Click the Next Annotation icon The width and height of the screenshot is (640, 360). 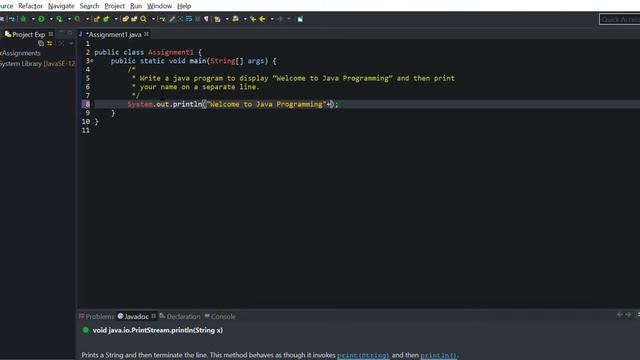tap(217, 19)
